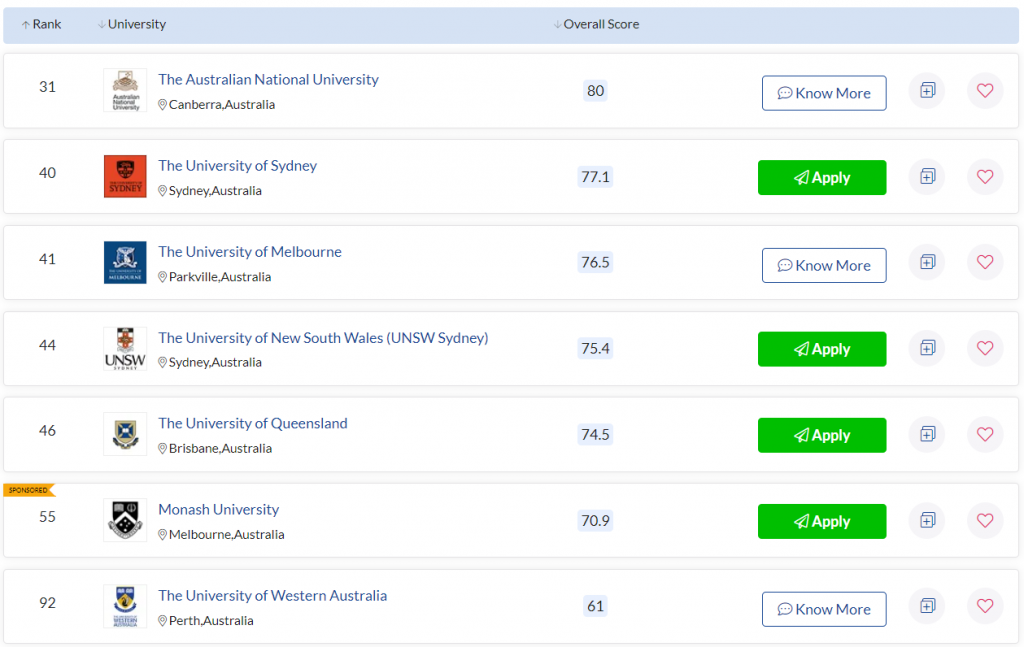Image resolution: width=1024 pixels, height=647 pixels.
Task: Favorite Monash University with heart icon
Action: coord(985,521)
